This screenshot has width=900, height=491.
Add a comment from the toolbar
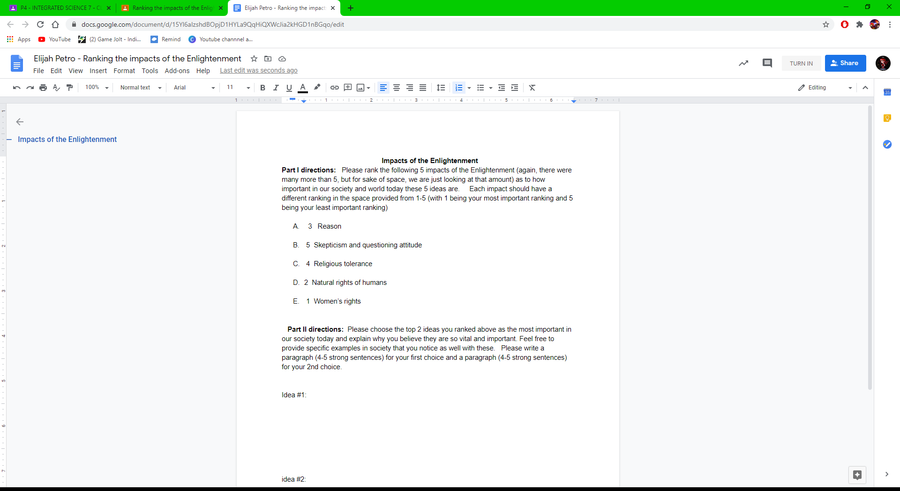pyautogui.click(x=348, y=88)
